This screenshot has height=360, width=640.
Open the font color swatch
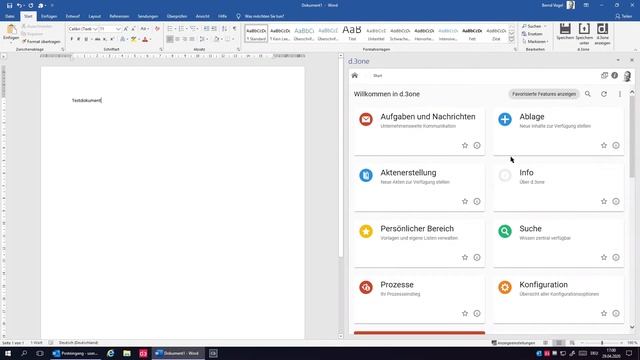click(x=145, y=39)
